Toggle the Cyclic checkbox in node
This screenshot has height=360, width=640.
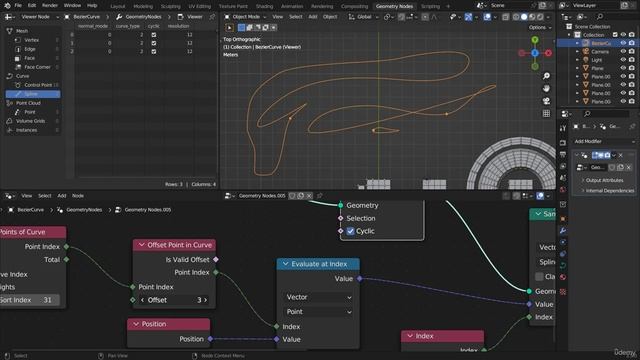(350, 231)
